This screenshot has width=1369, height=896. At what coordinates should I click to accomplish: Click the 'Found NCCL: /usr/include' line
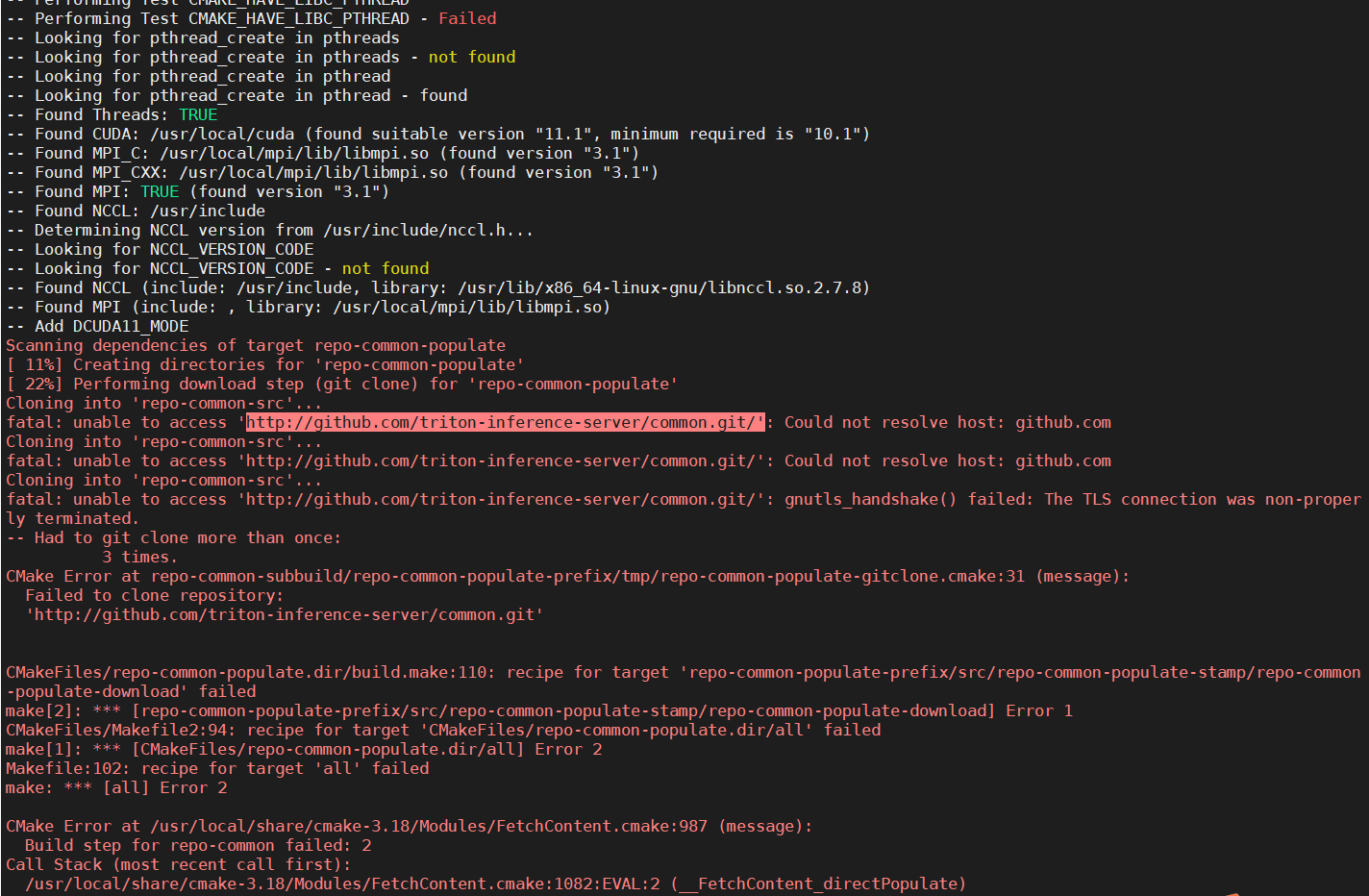tap(136, 211)
